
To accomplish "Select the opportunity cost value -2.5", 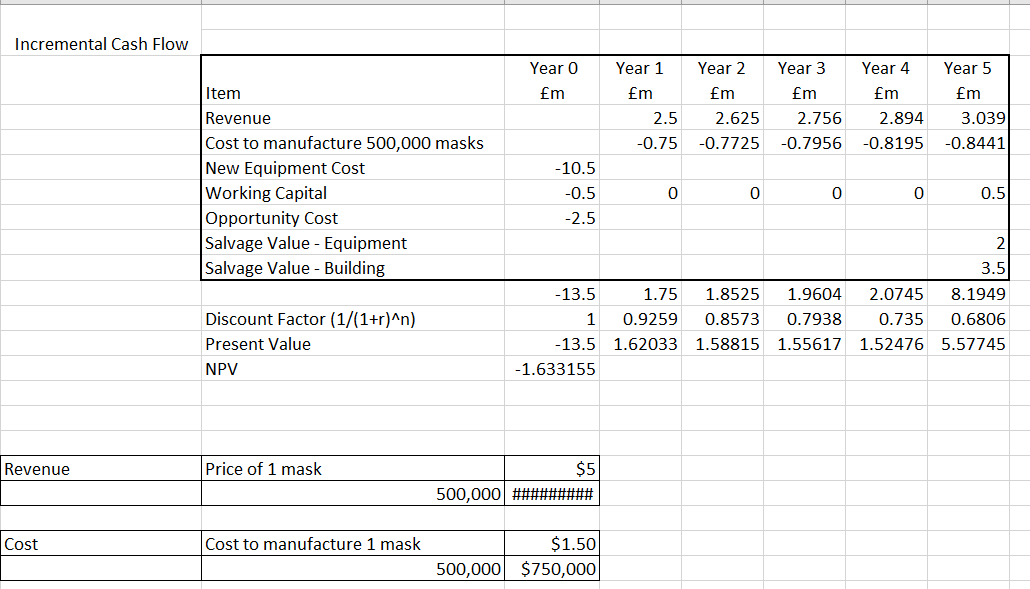I will point(552,218).
